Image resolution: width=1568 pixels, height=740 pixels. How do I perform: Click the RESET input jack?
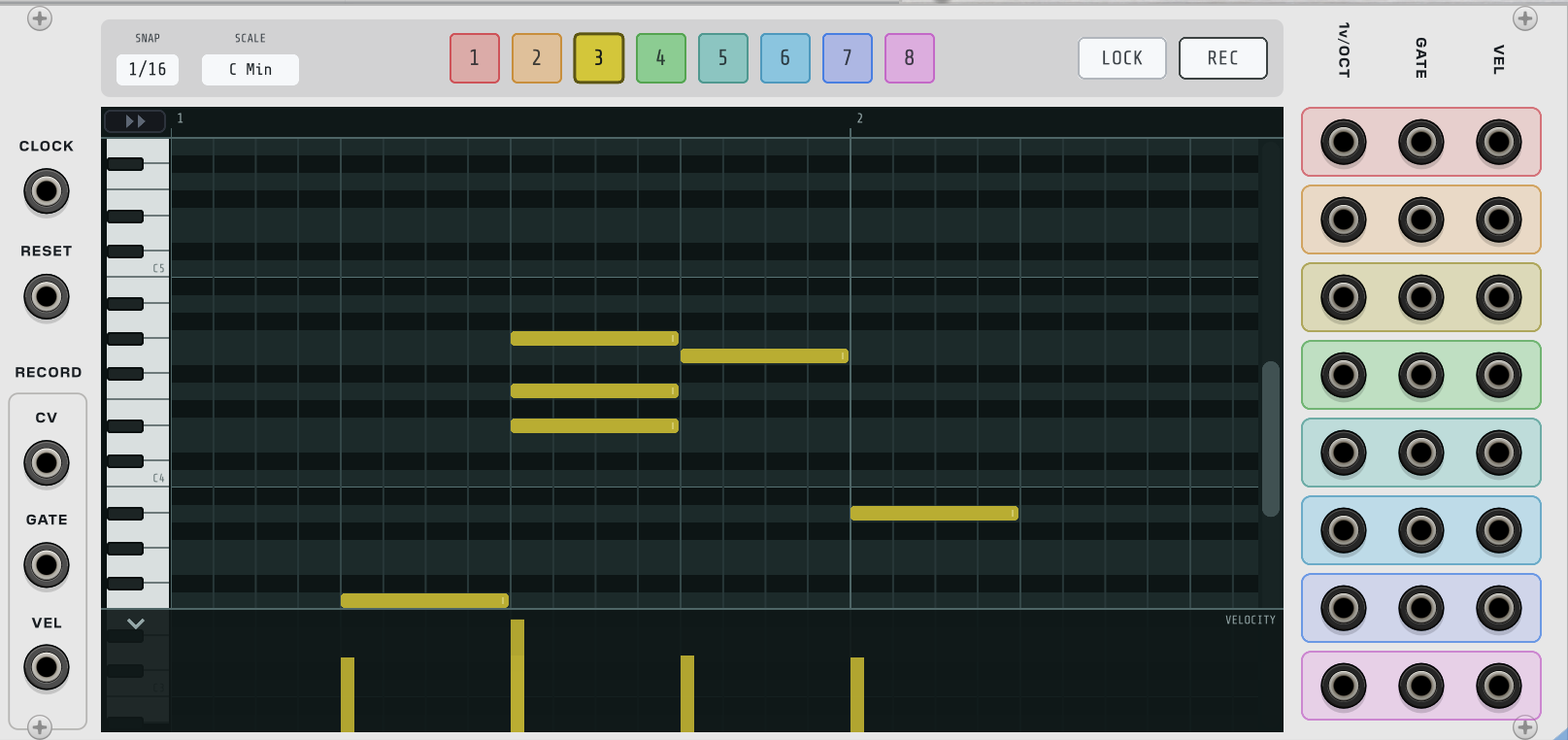tap(47, 296)
